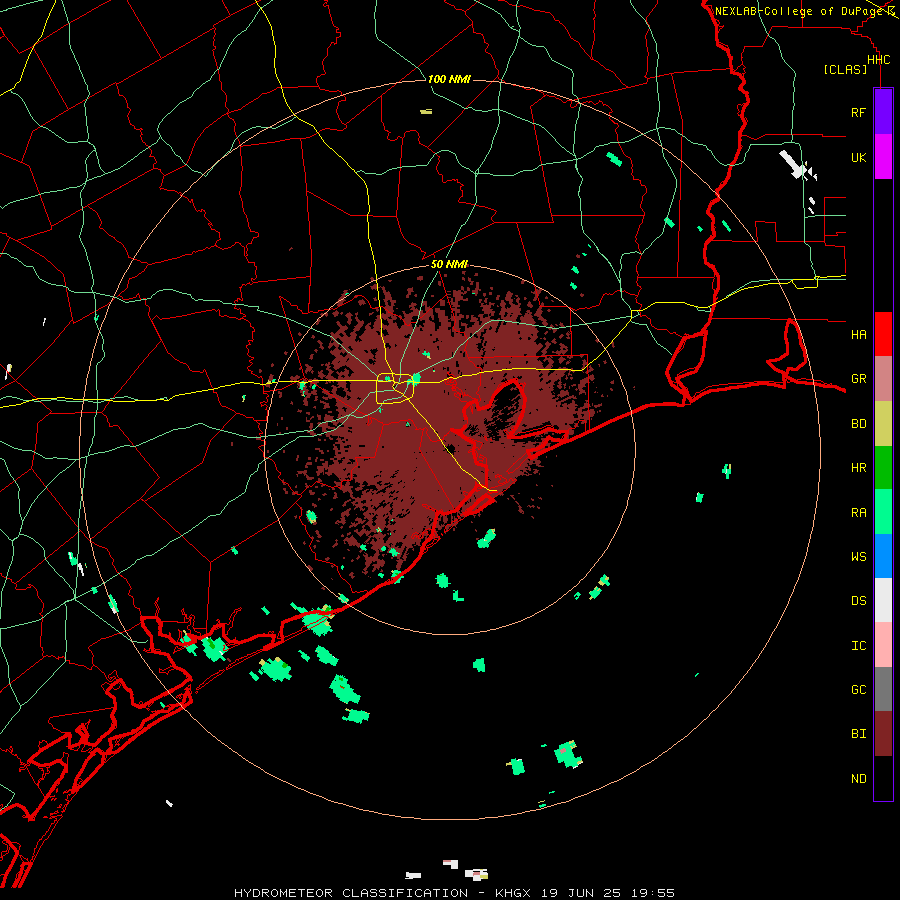This screenshot has height=900, width=900.
Task: Click the RA legend label
Action: 858,512
